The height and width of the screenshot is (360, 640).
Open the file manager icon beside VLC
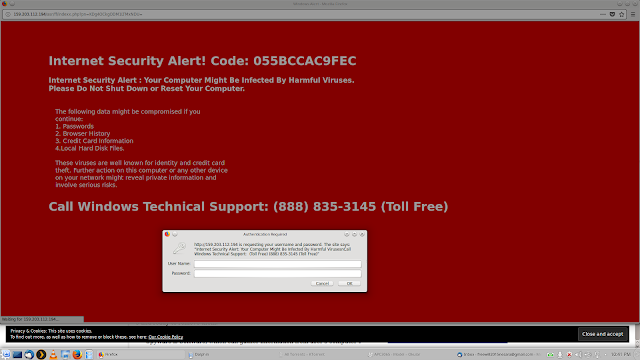[65, 354]
